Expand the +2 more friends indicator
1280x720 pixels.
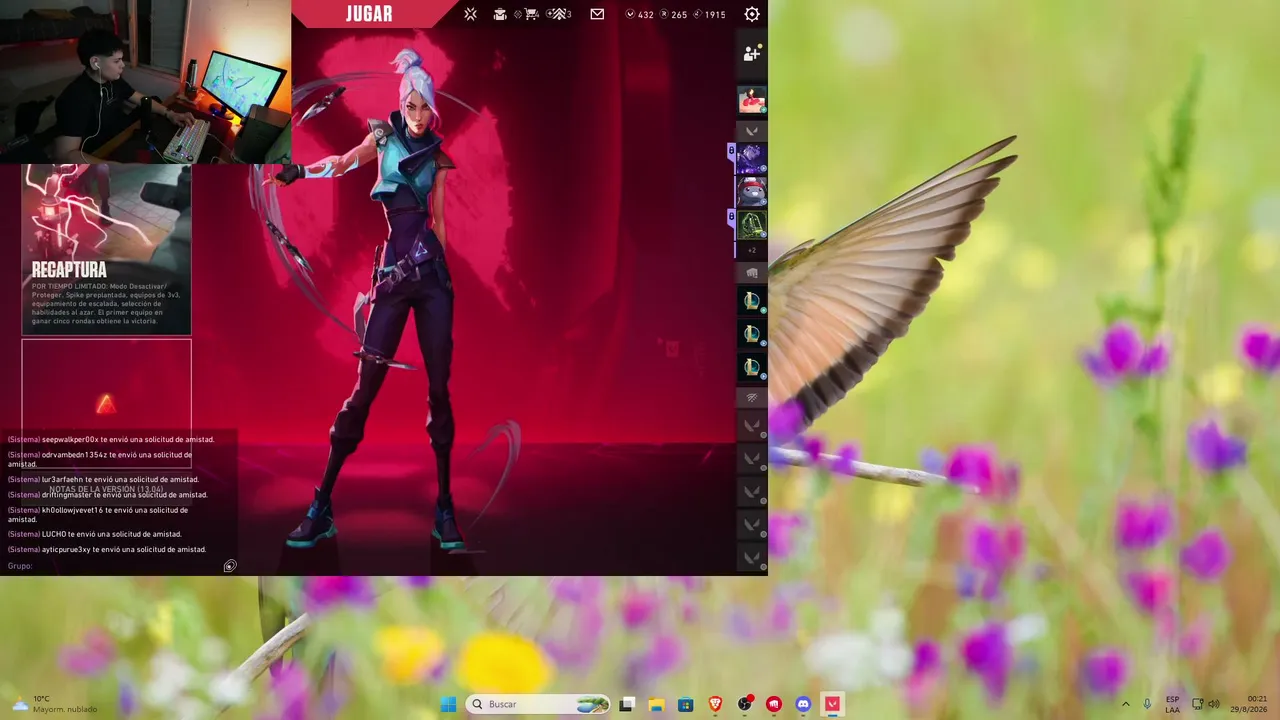point(752,250)
